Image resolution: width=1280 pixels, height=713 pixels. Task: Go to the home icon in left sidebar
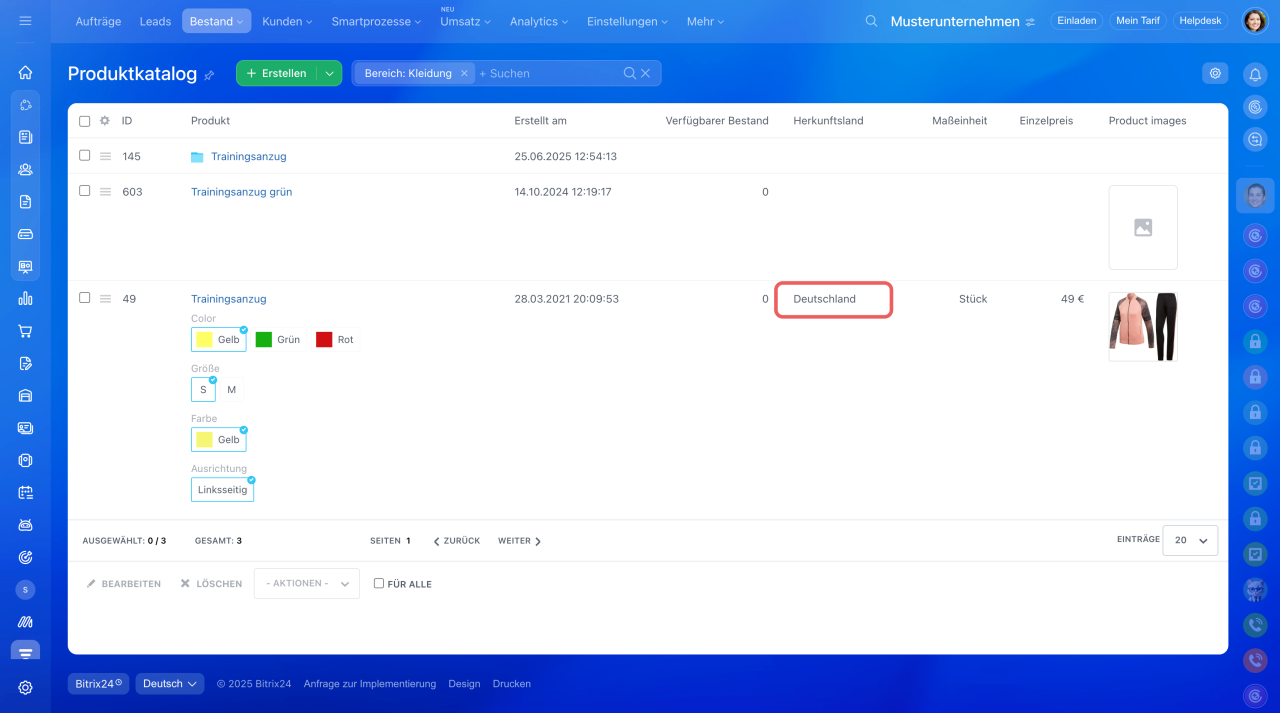click(x=25, y=72)
